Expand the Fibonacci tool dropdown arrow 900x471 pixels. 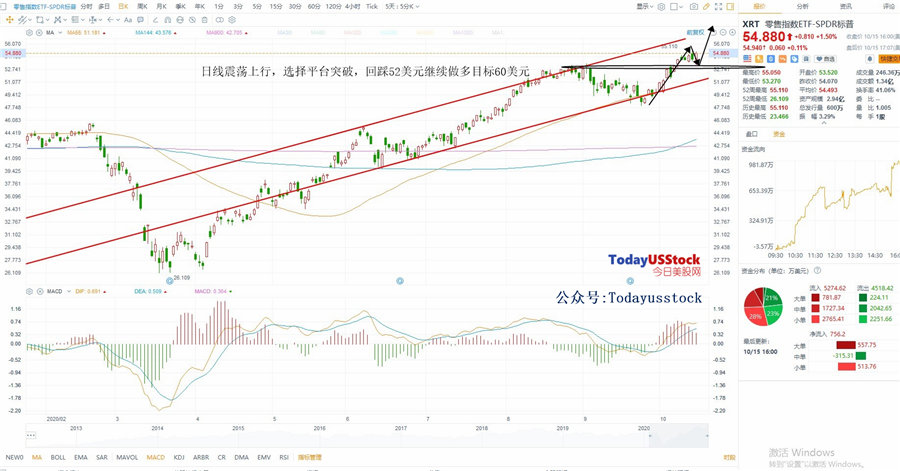[83, 20]
